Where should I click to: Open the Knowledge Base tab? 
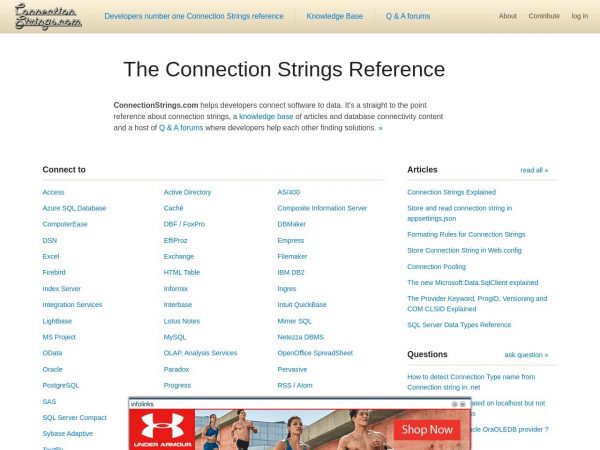[x=335, y=16]
